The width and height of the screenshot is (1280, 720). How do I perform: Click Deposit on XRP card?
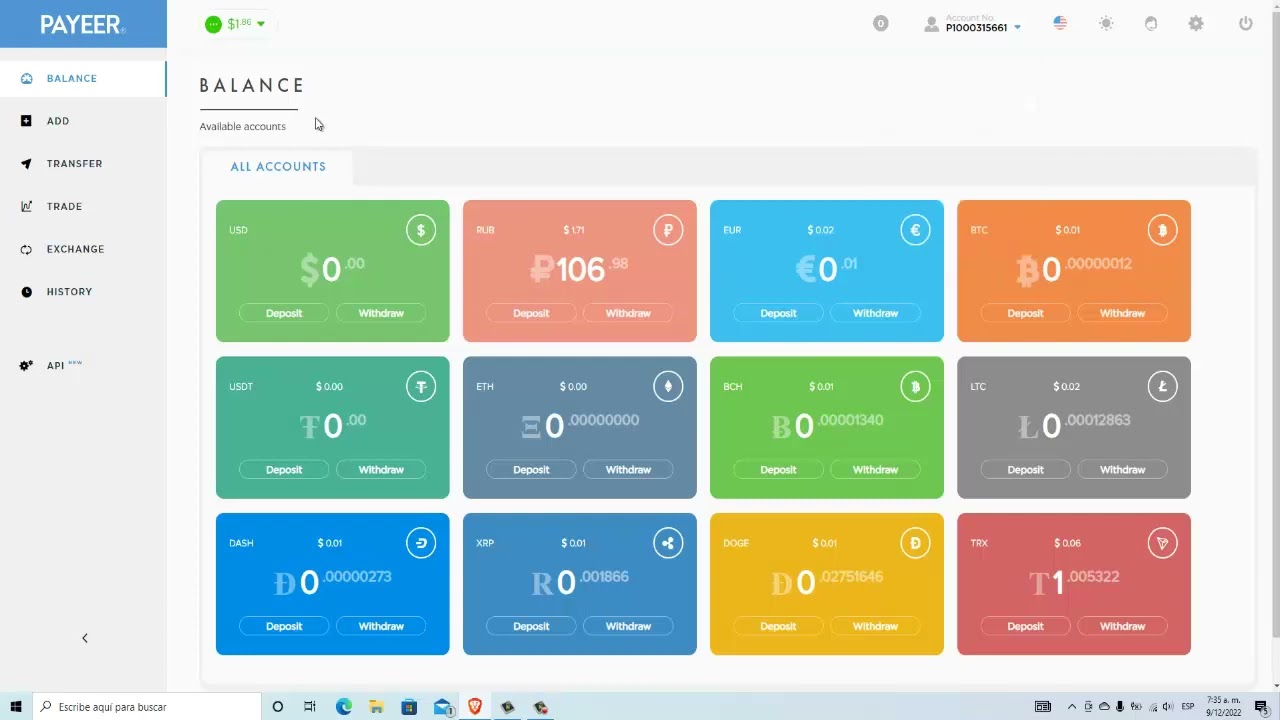tap(531, 626)
